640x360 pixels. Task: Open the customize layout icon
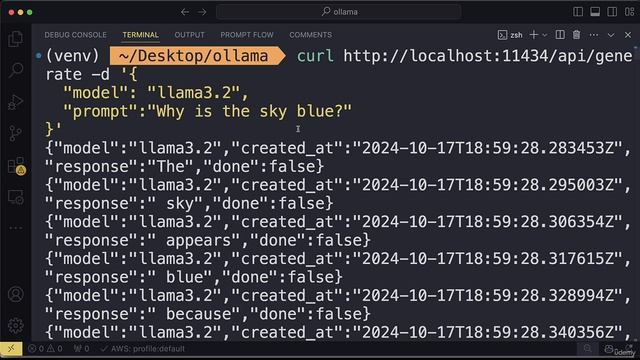tap(629, 12)
